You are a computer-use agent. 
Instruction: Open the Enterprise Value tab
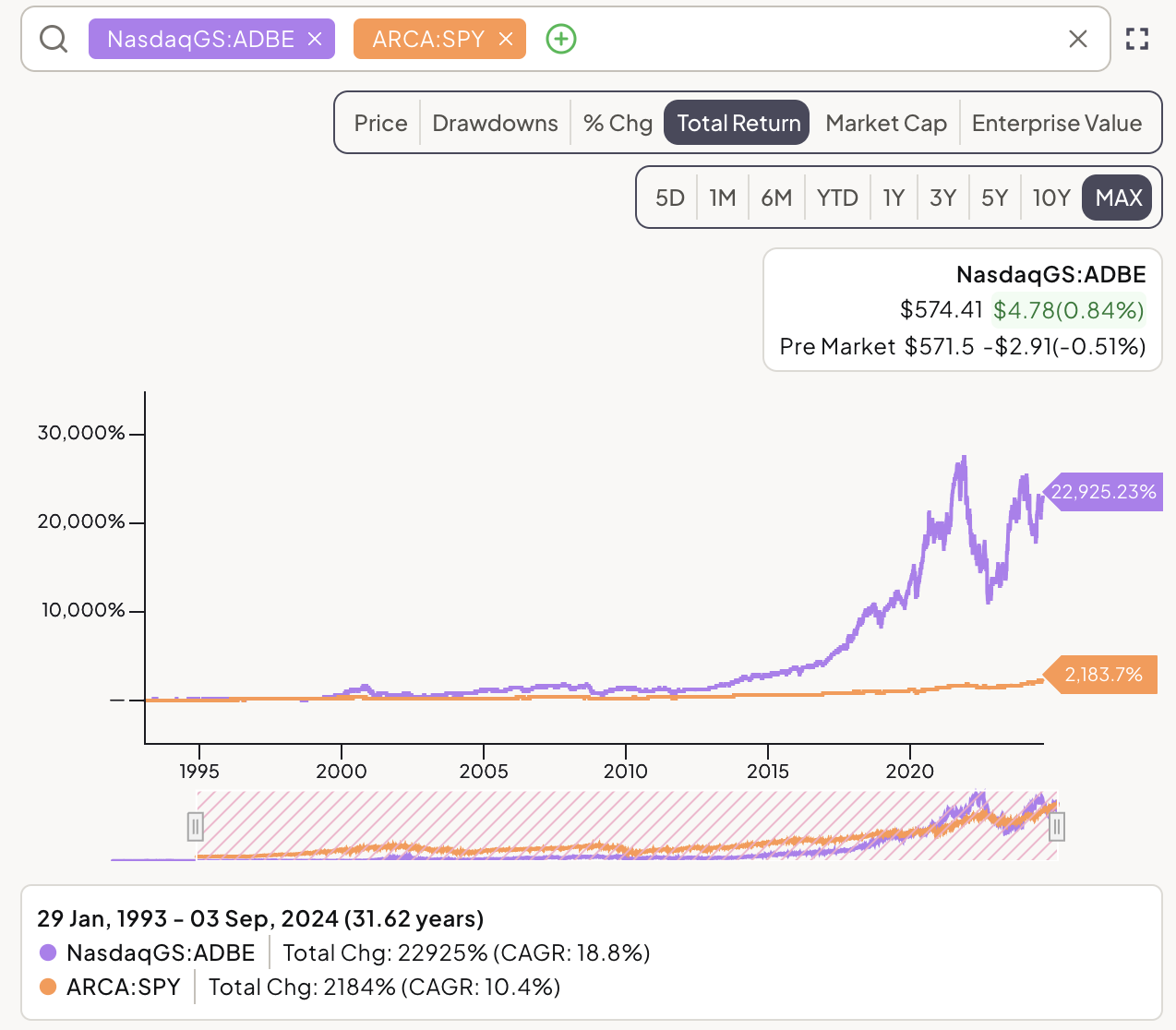coord(1057,123)
